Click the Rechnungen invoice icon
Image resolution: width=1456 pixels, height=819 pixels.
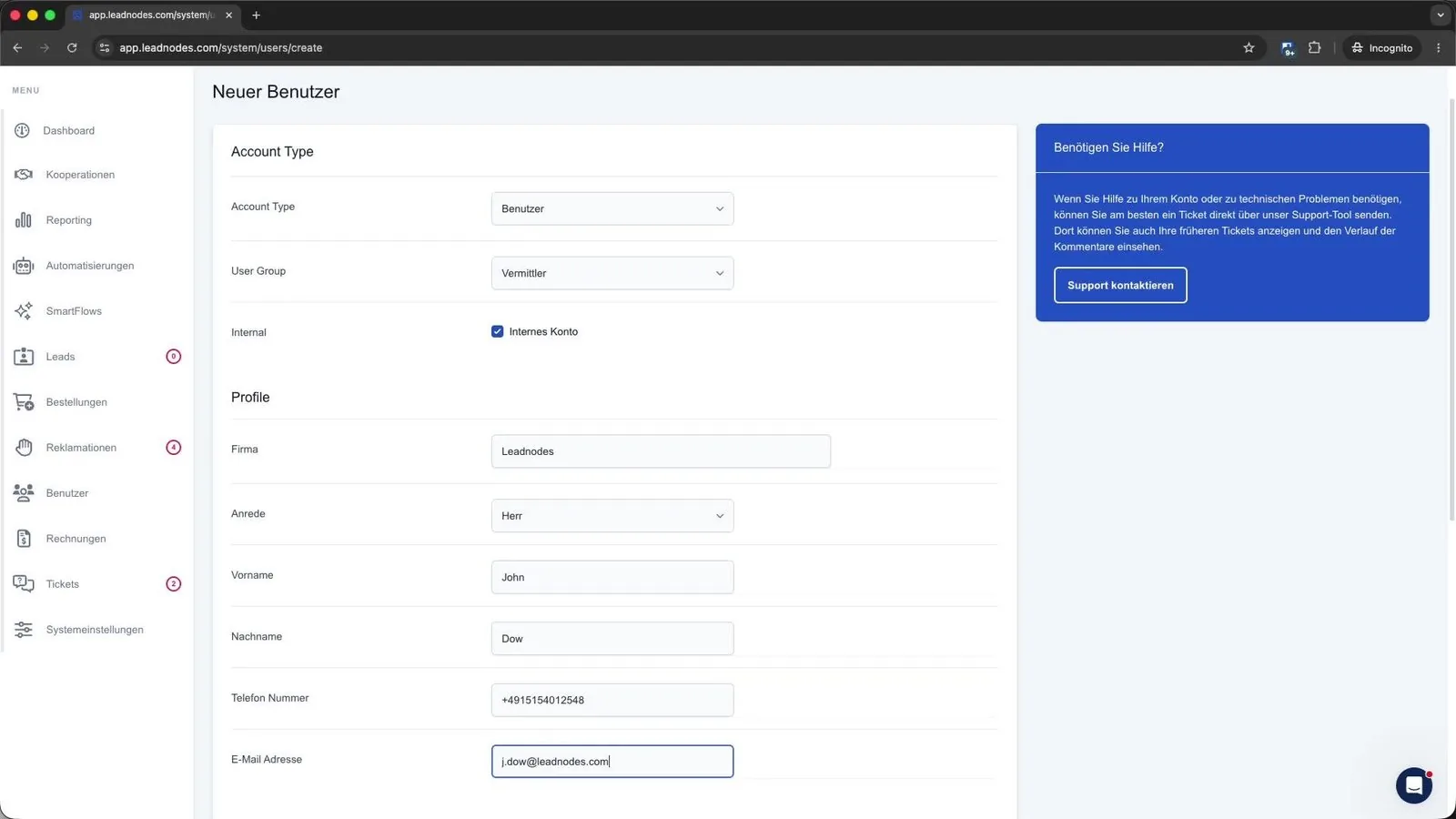(x=24, y=538)
